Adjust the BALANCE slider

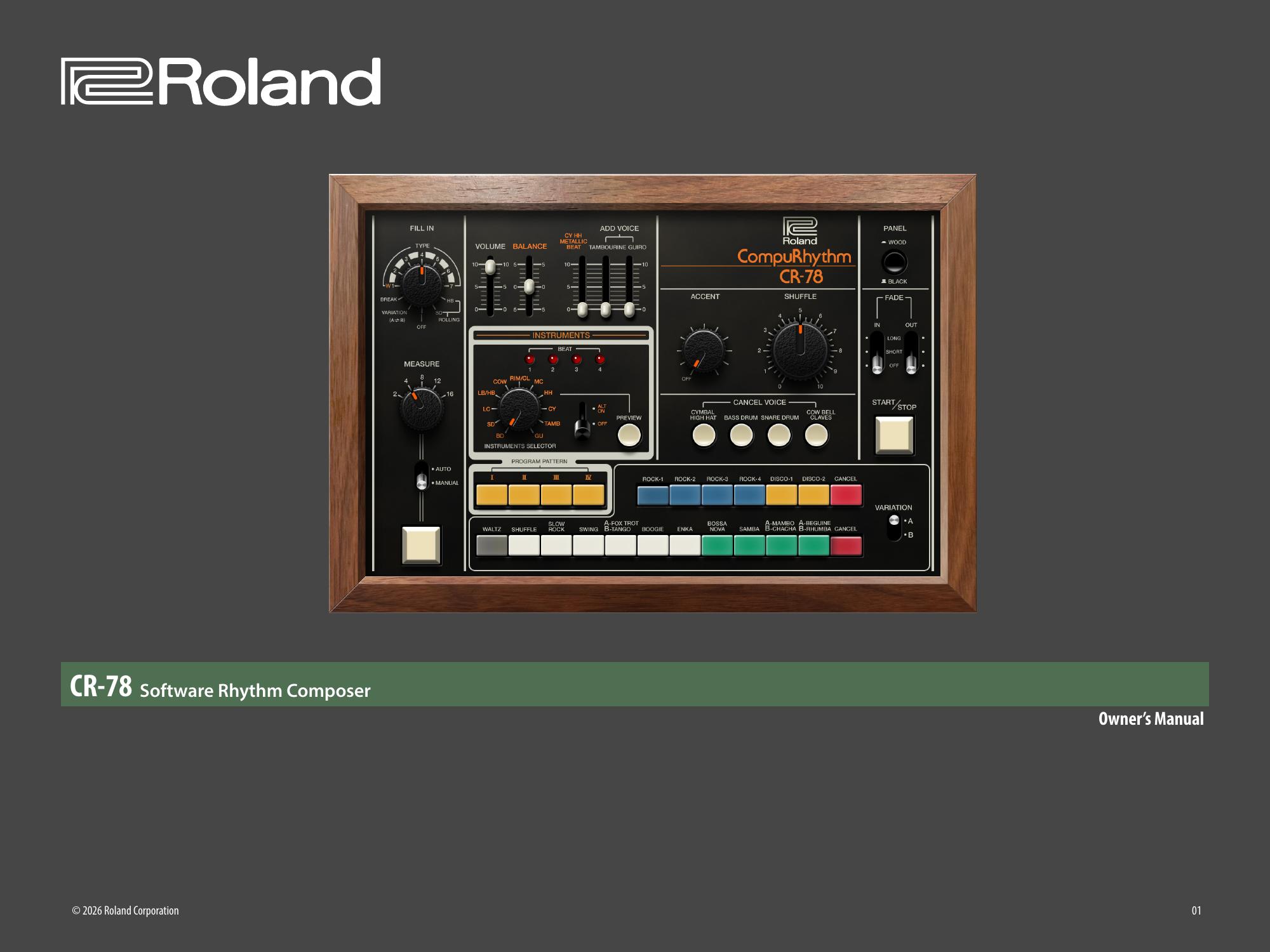point(529,287)
